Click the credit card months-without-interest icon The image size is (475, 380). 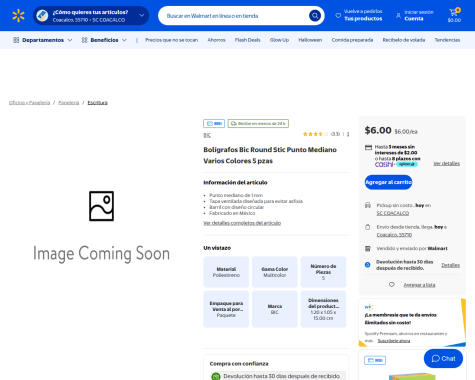[368, 147]
